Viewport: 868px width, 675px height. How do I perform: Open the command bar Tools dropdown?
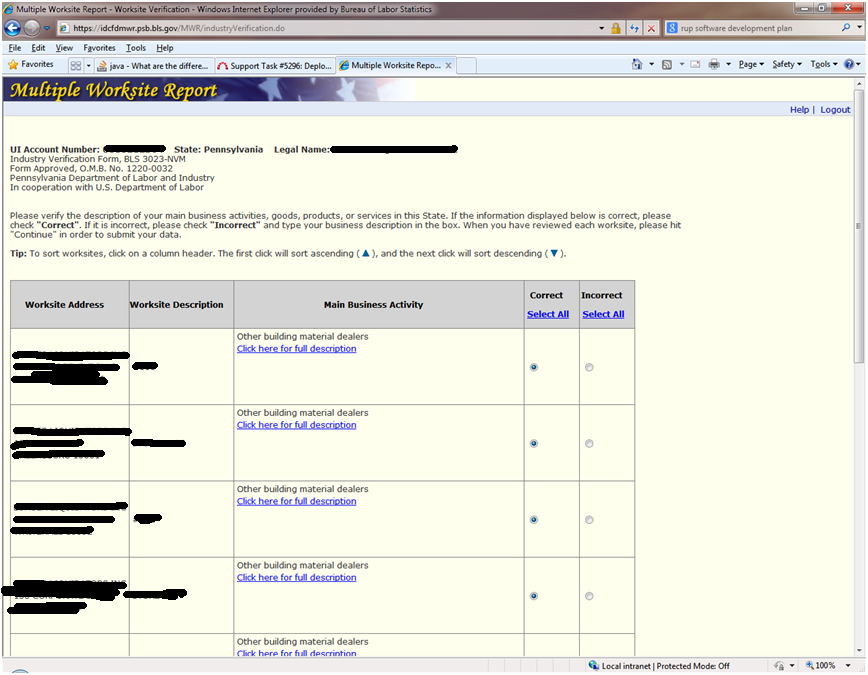click(x=824, y=64)
